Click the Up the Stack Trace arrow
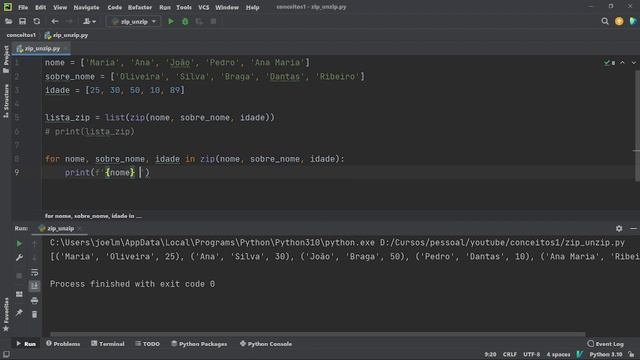The image size is (640, 360). (x=34, y=244)
